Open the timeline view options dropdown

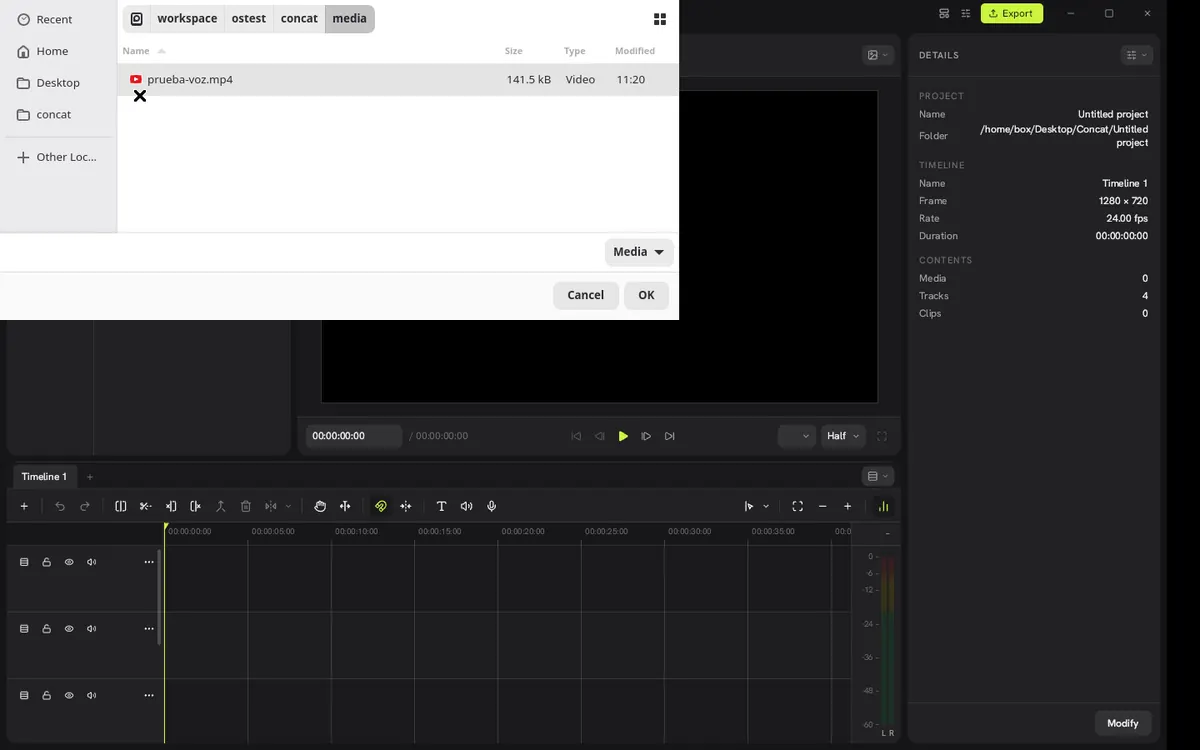coord(878,476)
